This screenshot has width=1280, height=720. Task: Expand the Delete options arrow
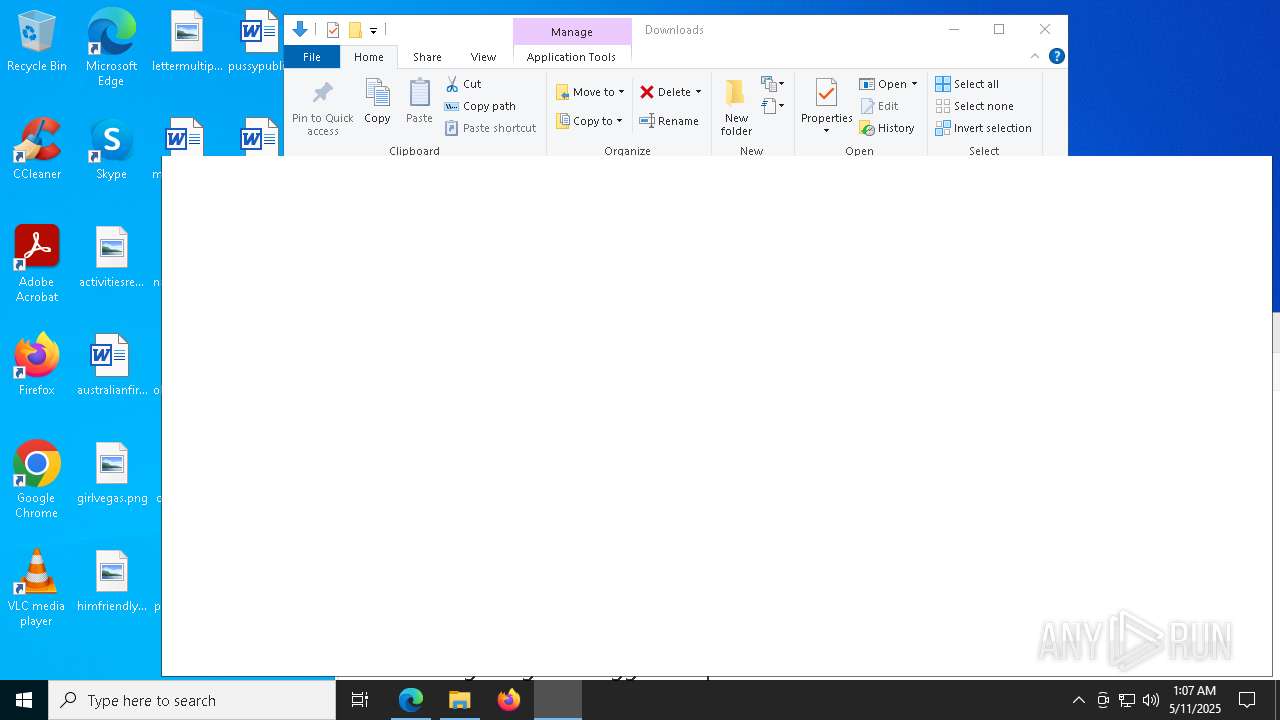coord(698,92)
